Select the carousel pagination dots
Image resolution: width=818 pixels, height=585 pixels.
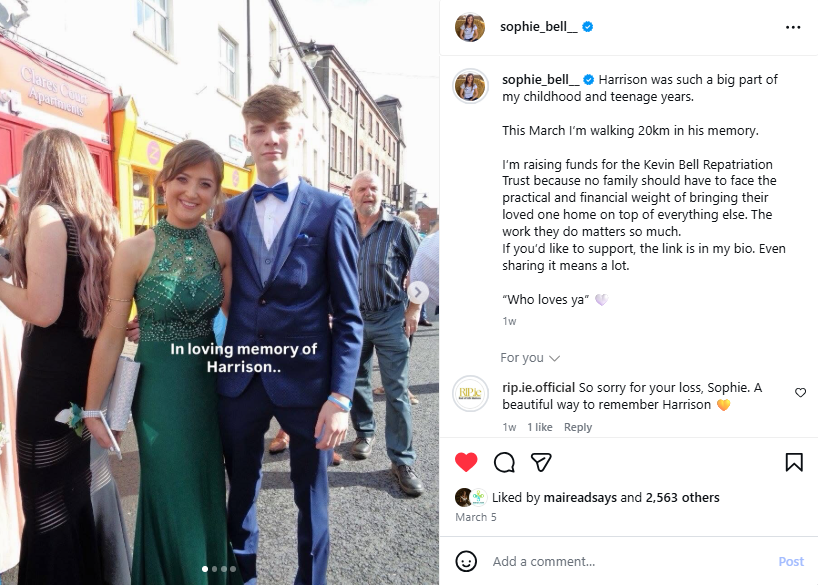[x=219, y=569]
